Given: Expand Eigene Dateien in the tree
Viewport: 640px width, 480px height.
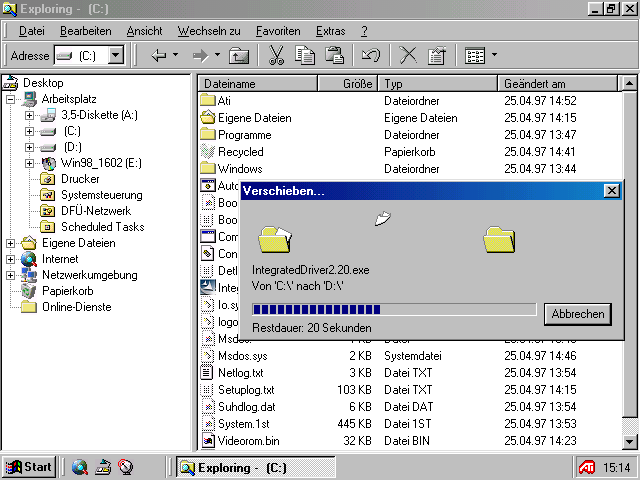Looking at the screenshot, I should pyautogui.click(x=11, y=243).
